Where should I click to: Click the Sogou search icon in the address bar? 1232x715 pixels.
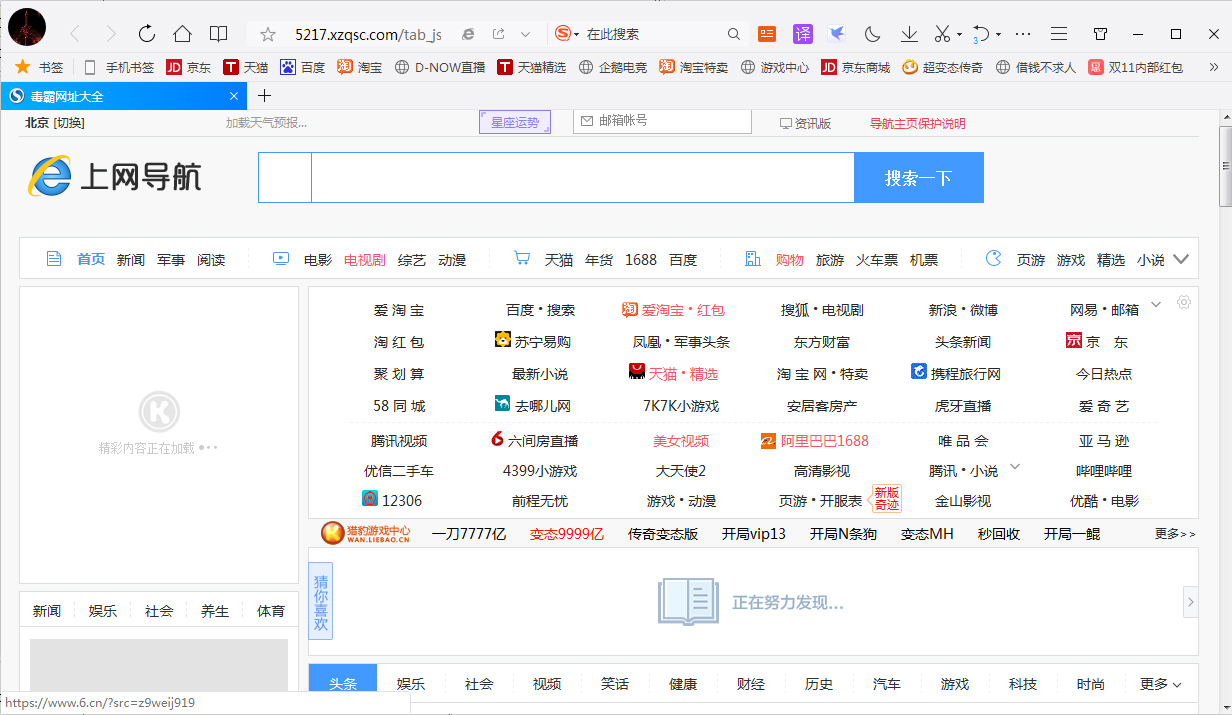pyautogui.click(x=561, y=33)
